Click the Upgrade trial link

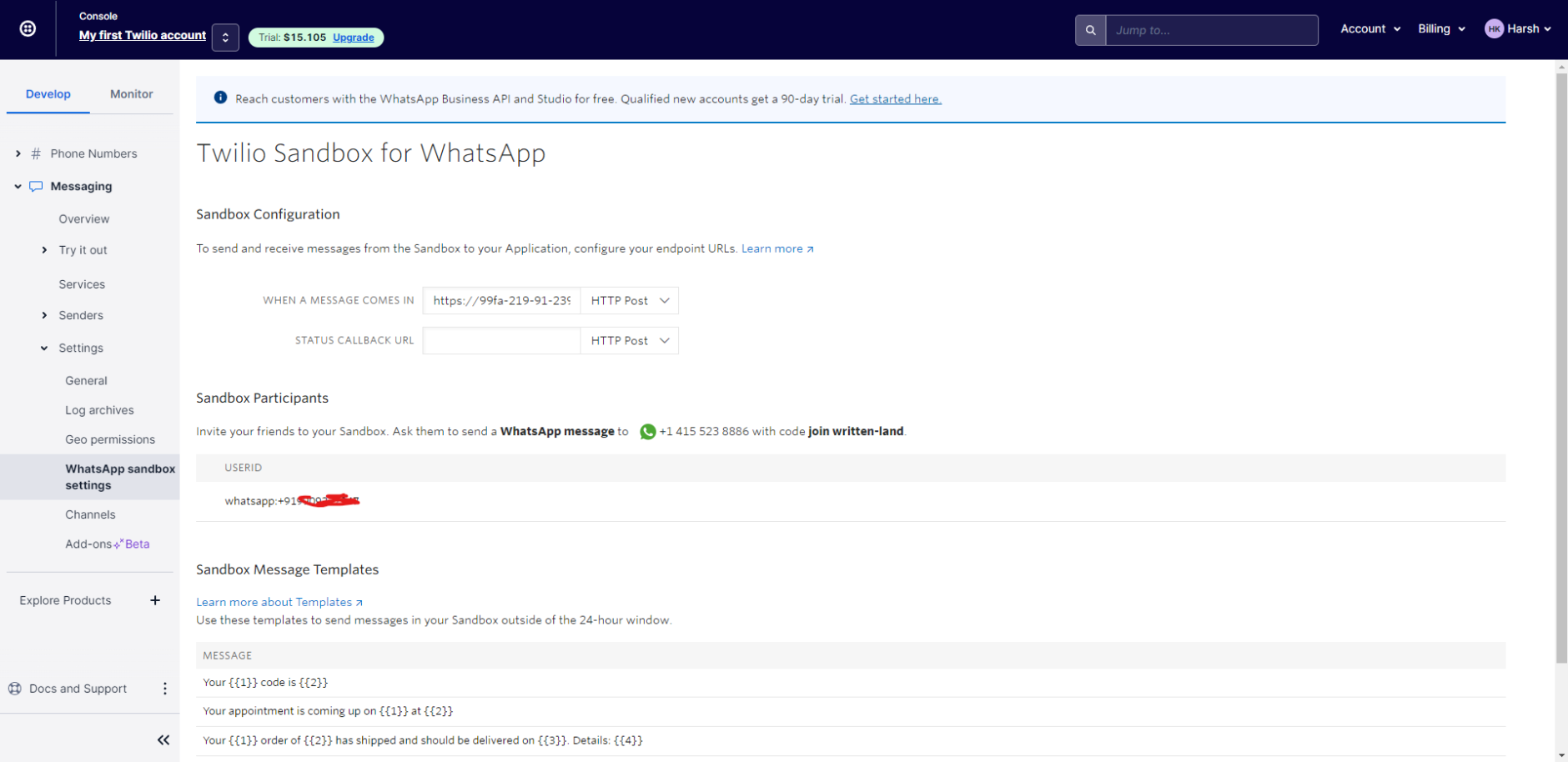click(354, 38)
